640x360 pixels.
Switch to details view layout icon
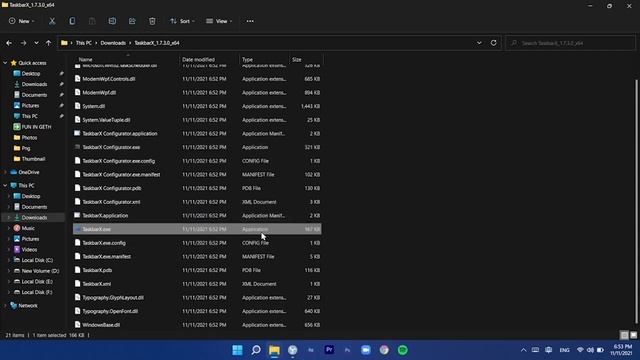coord(624,335)
